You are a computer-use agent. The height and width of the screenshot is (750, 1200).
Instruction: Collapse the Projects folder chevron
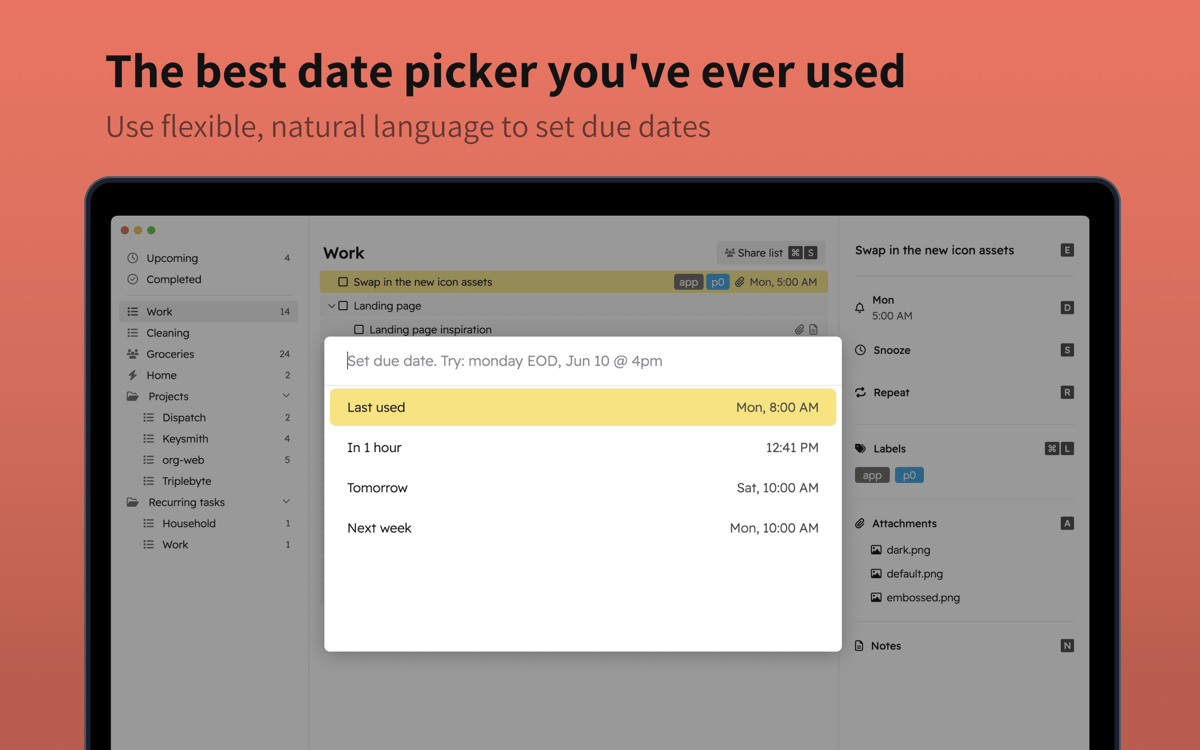(x=286, y=396)
